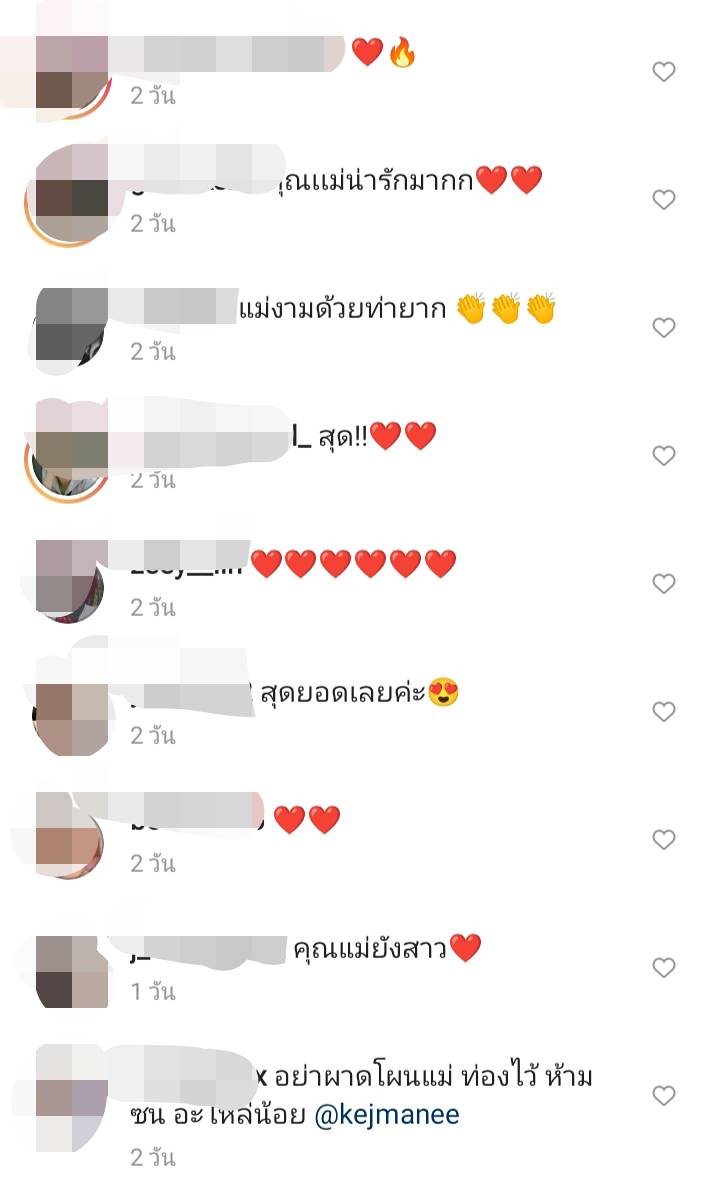Screen dimensions: 720x1184
Task: View profile picture next to 'แม่งามด้วยท่ายาก'
Action: [x=69, y=327]
